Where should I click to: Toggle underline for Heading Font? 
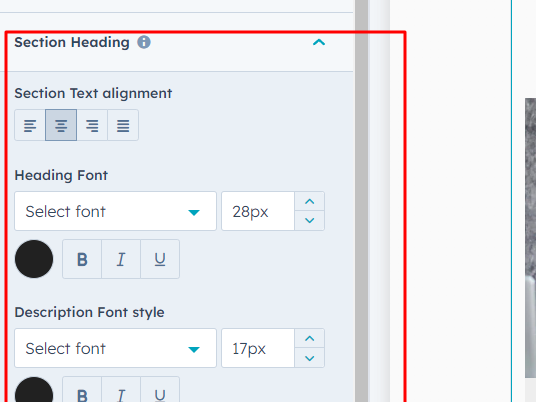[160, 259]
